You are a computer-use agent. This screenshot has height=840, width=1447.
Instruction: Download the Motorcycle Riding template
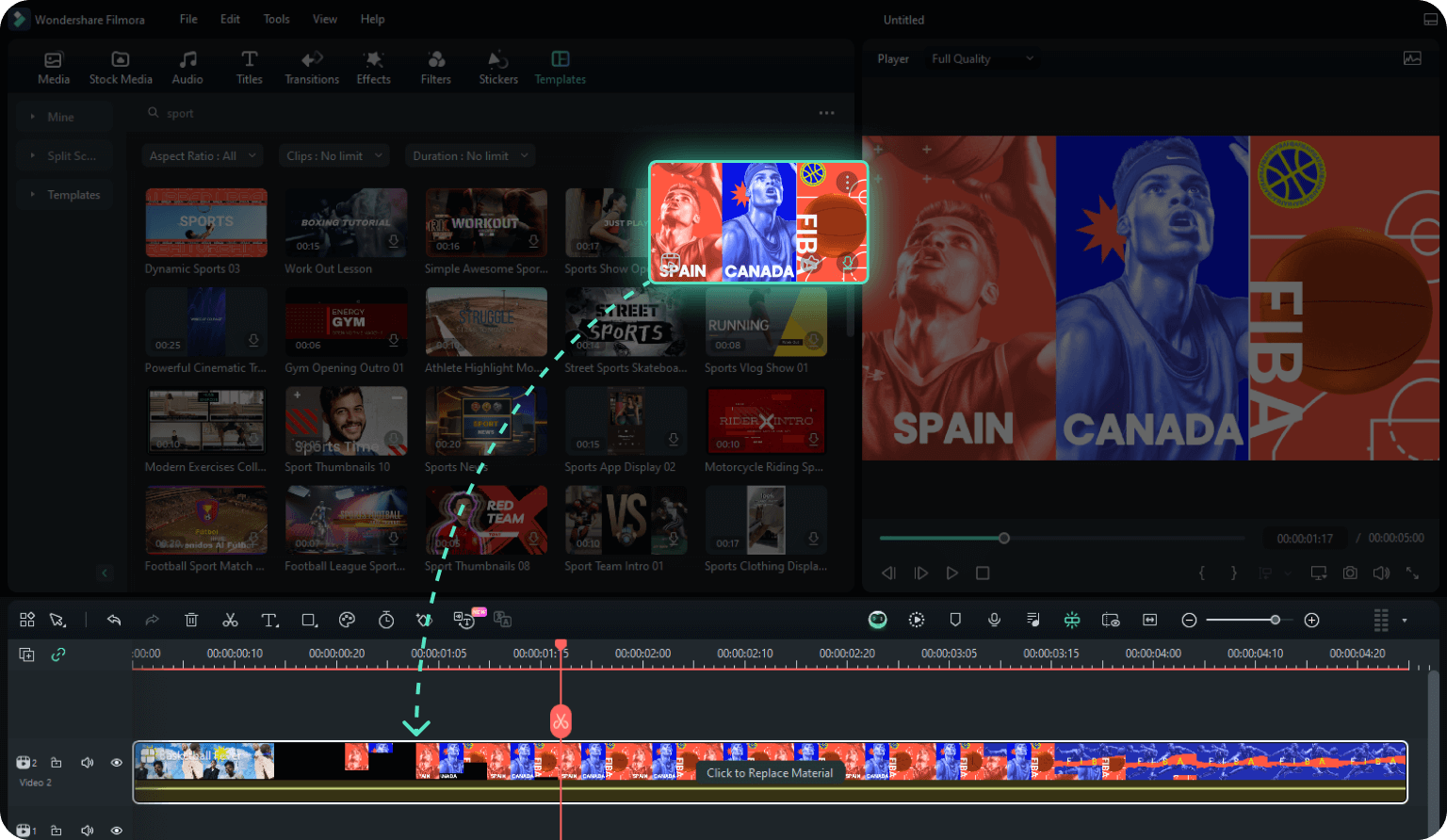tap(813, 440)
